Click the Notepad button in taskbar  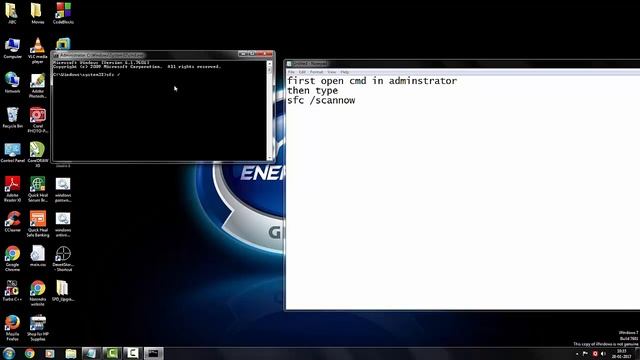91,353
